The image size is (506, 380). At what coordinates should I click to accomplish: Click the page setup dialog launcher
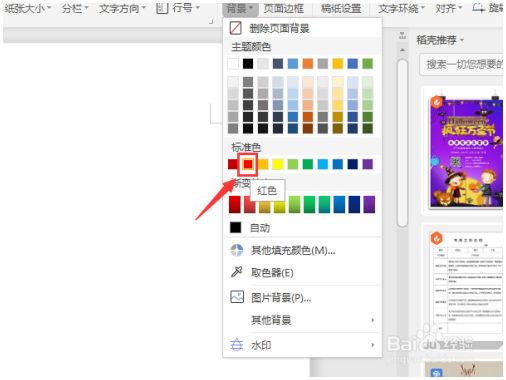[211, 21]
